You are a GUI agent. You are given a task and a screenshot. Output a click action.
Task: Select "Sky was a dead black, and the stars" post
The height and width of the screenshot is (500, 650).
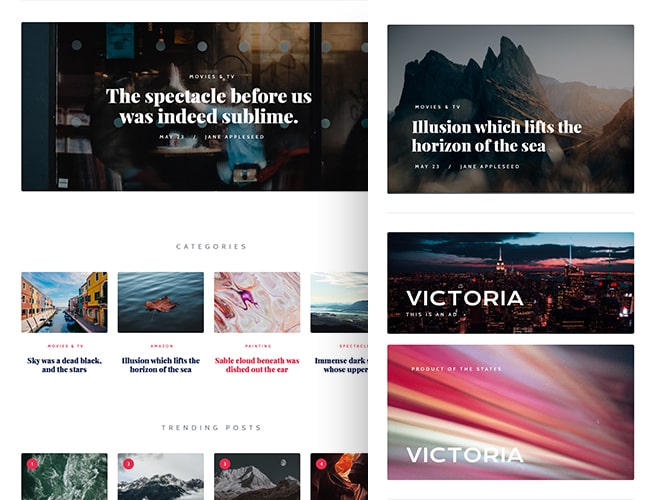64,365
